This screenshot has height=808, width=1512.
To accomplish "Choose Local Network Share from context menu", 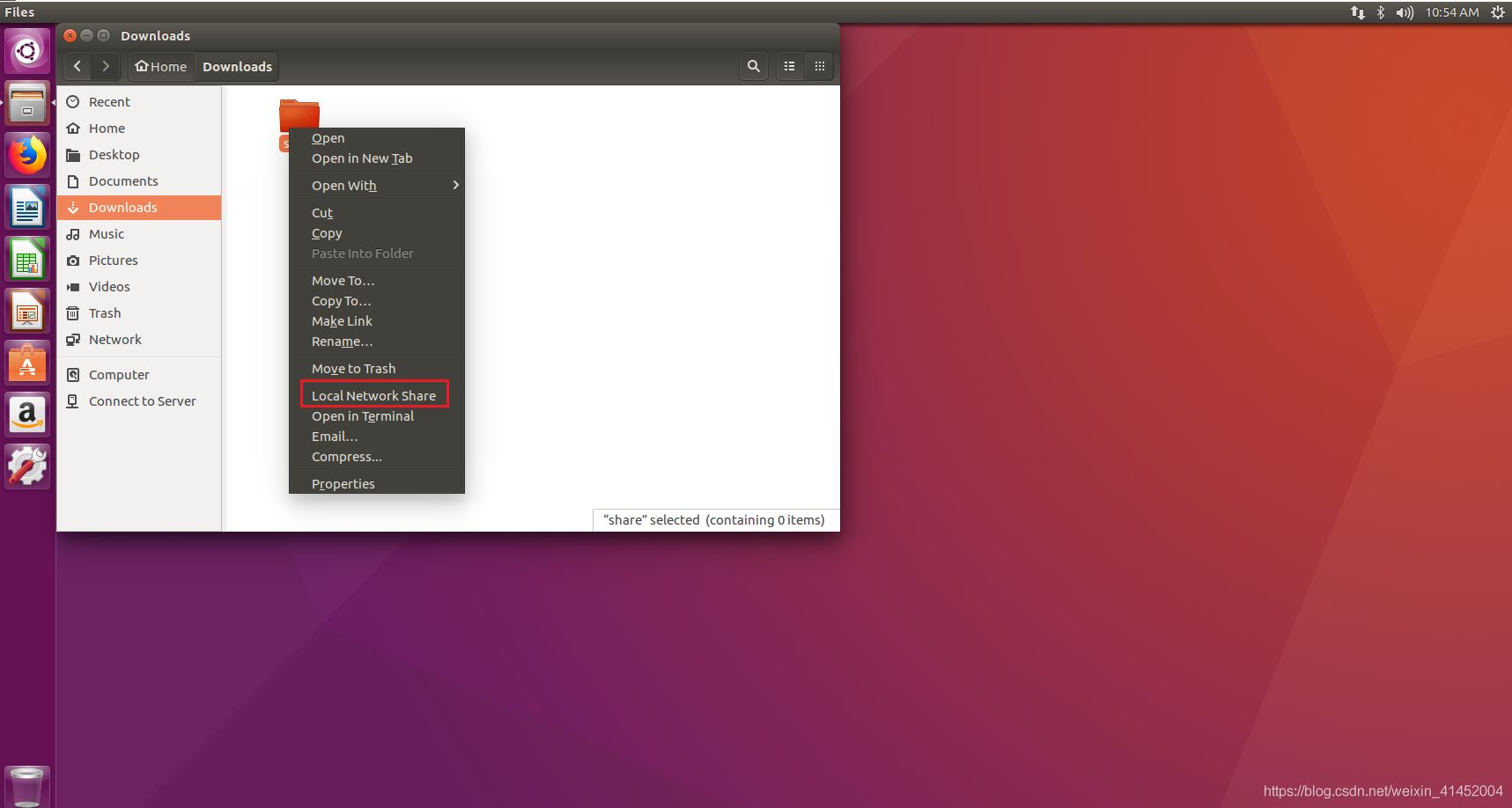I will pos(373,395).
